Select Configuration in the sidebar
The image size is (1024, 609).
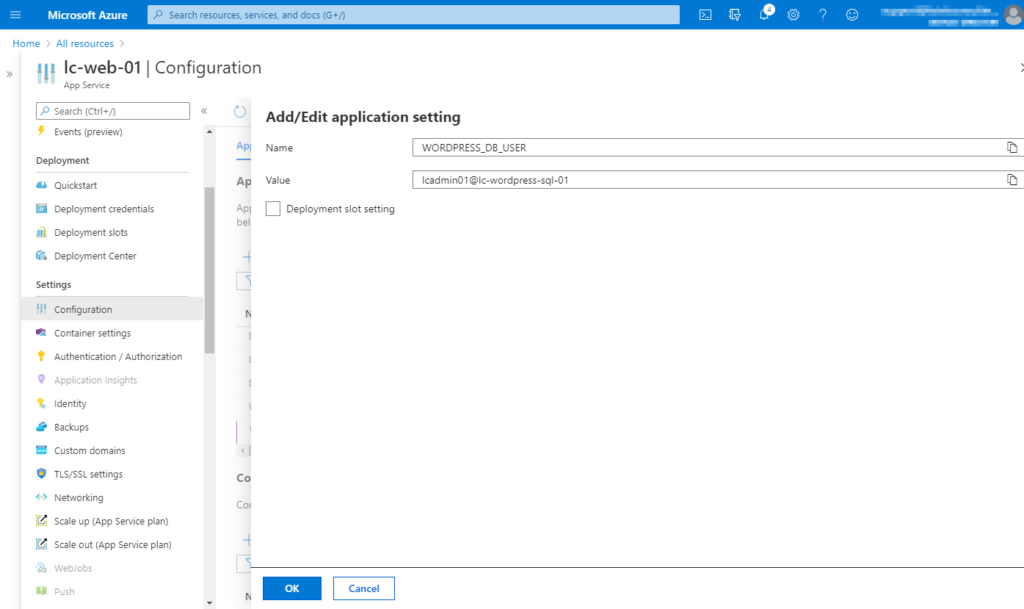point(112,309)
